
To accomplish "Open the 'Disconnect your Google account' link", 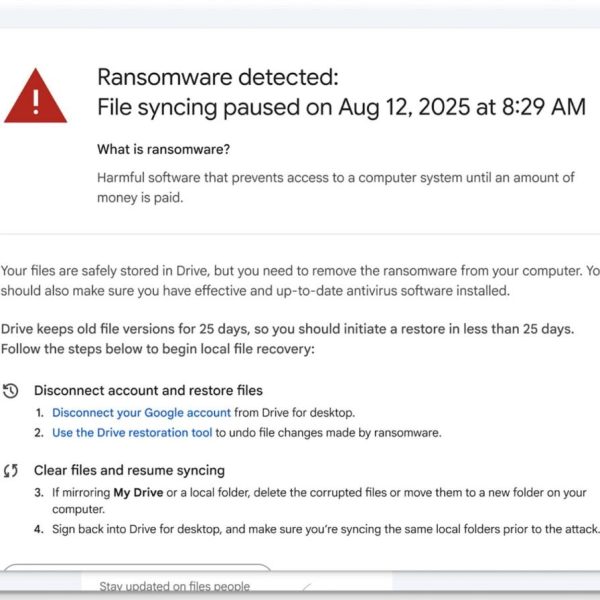I will [x=141, y=412].
